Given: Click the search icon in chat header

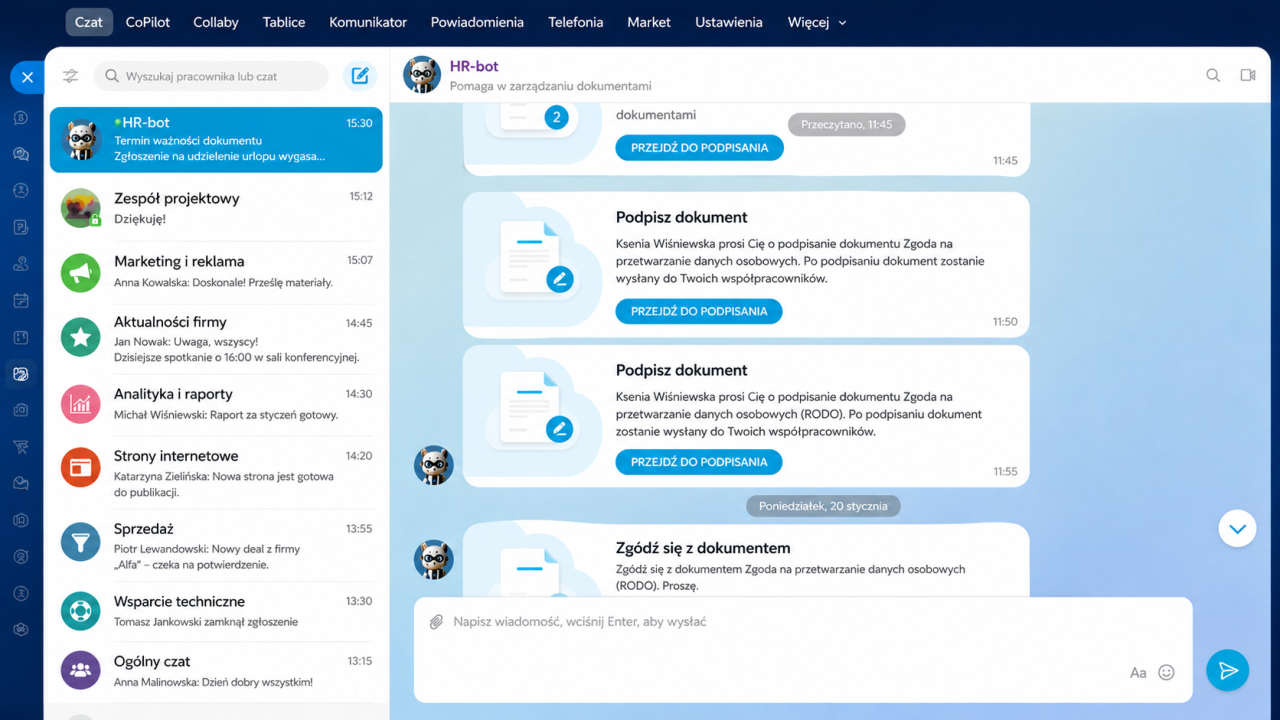Looking at the screenshot, I should tap(1213, 75).
